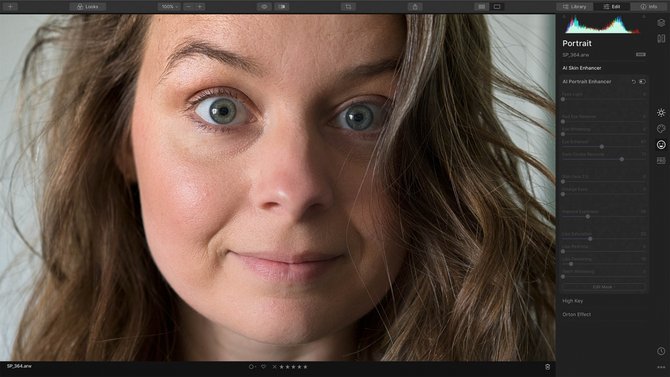Switch to the Library tab
Screen dimensions: 670x377
pyautogui.click(x=574, y=6)
